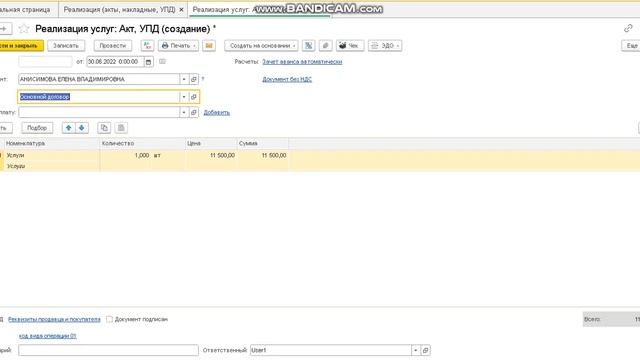Click the Всего total box
This screenshot has height=360, width=640.
pos(611,319)
